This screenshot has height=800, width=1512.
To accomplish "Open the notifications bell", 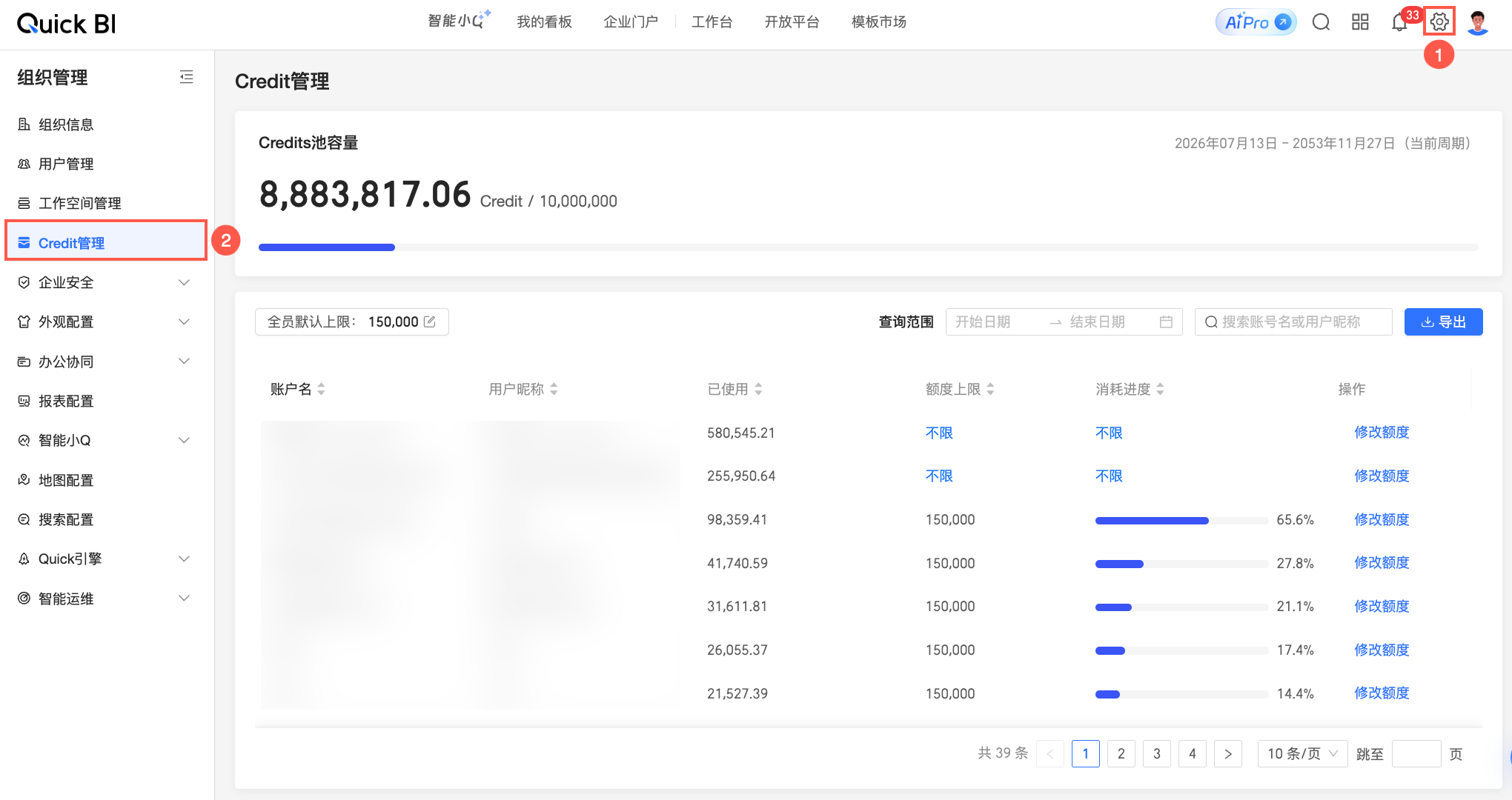I will click(x=1399, y=22).
